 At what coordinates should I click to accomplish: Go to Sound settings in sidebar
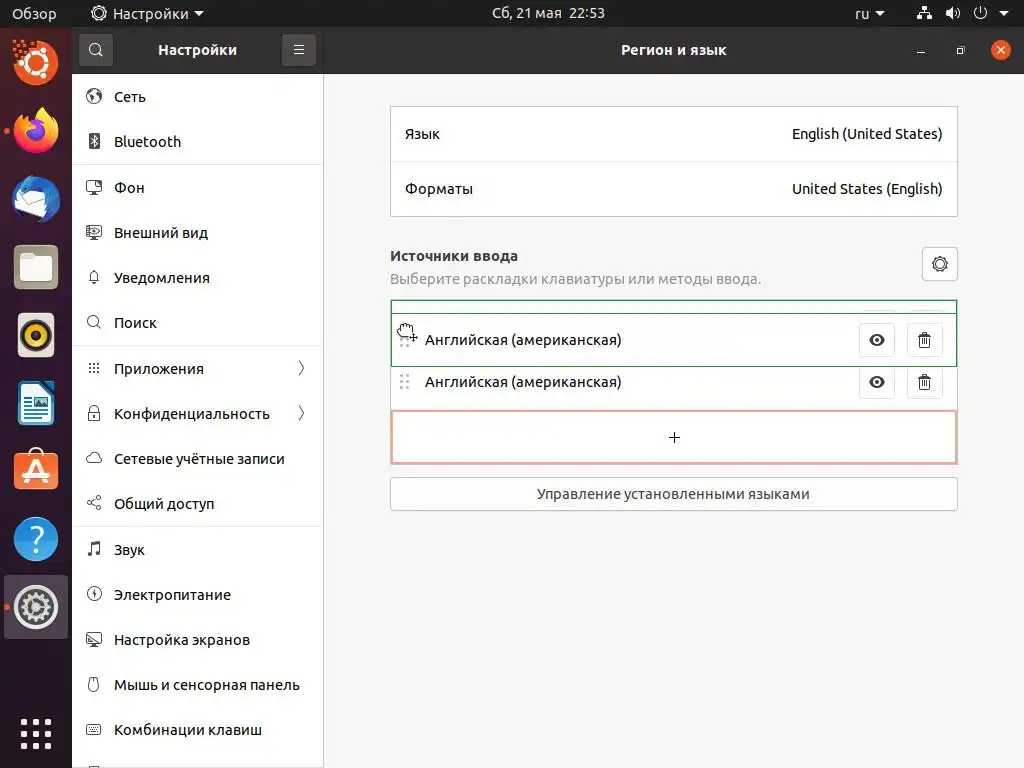pyautogui.click(x=129, y=549)
